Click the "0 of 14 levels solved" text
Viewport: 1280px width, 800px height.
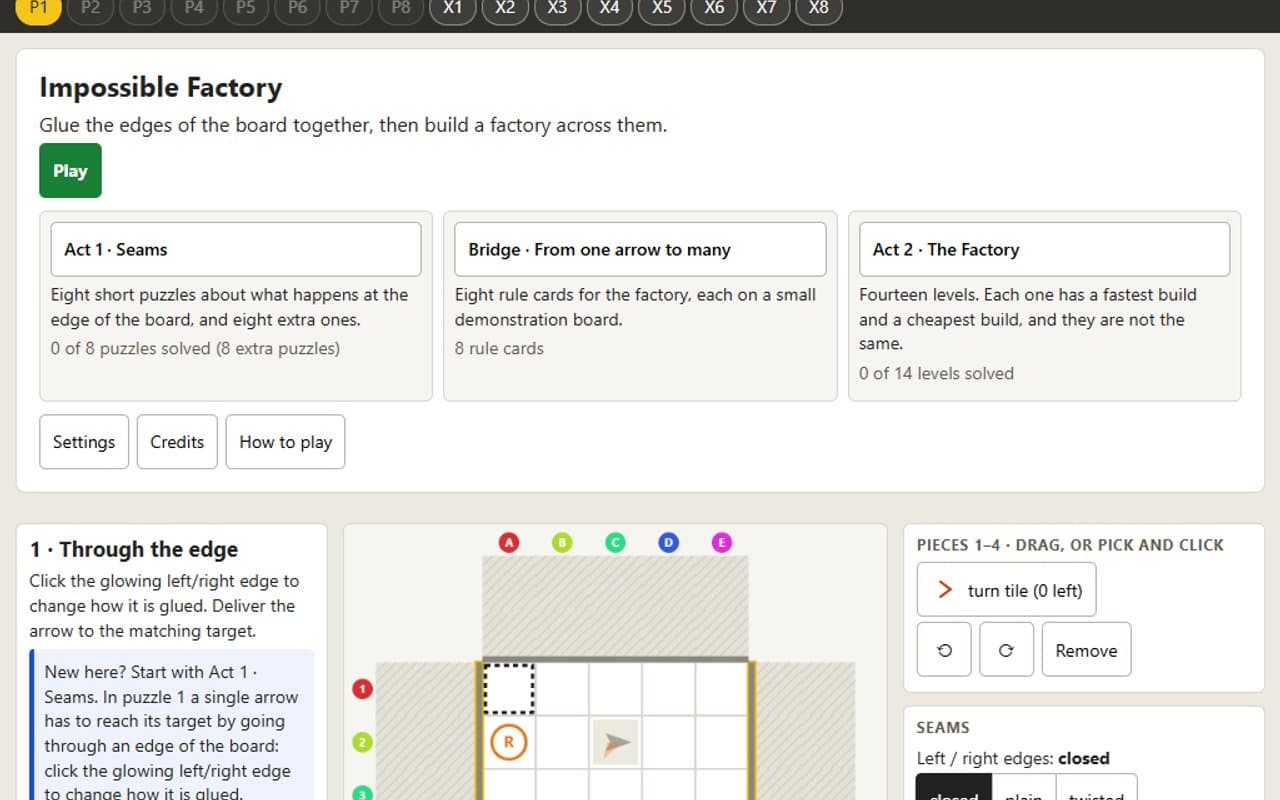(936, 373)
